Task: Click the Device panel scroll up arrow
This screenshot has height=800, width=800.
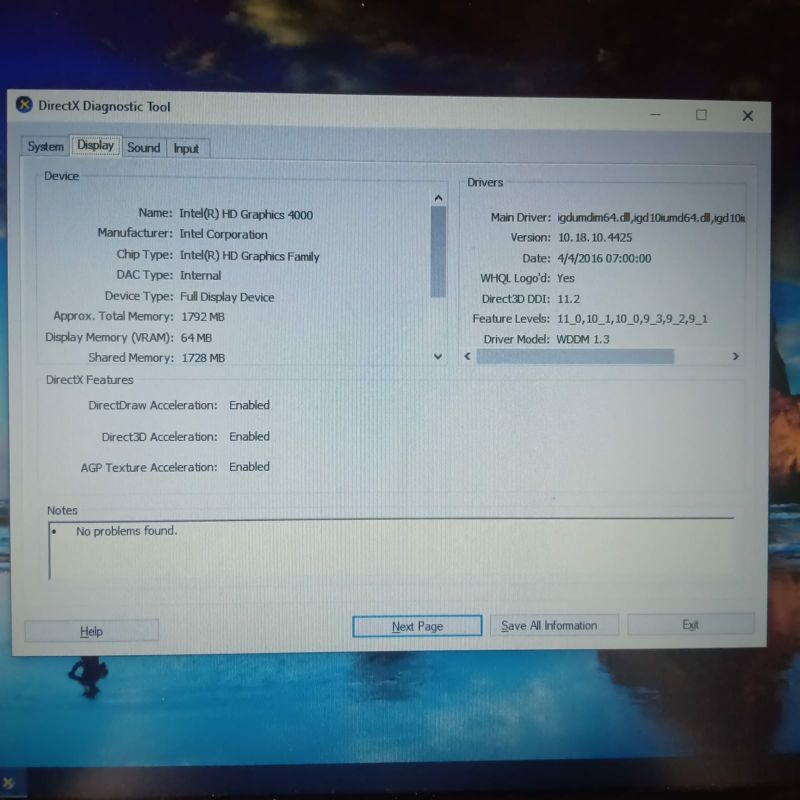Action: pos(438,198)
